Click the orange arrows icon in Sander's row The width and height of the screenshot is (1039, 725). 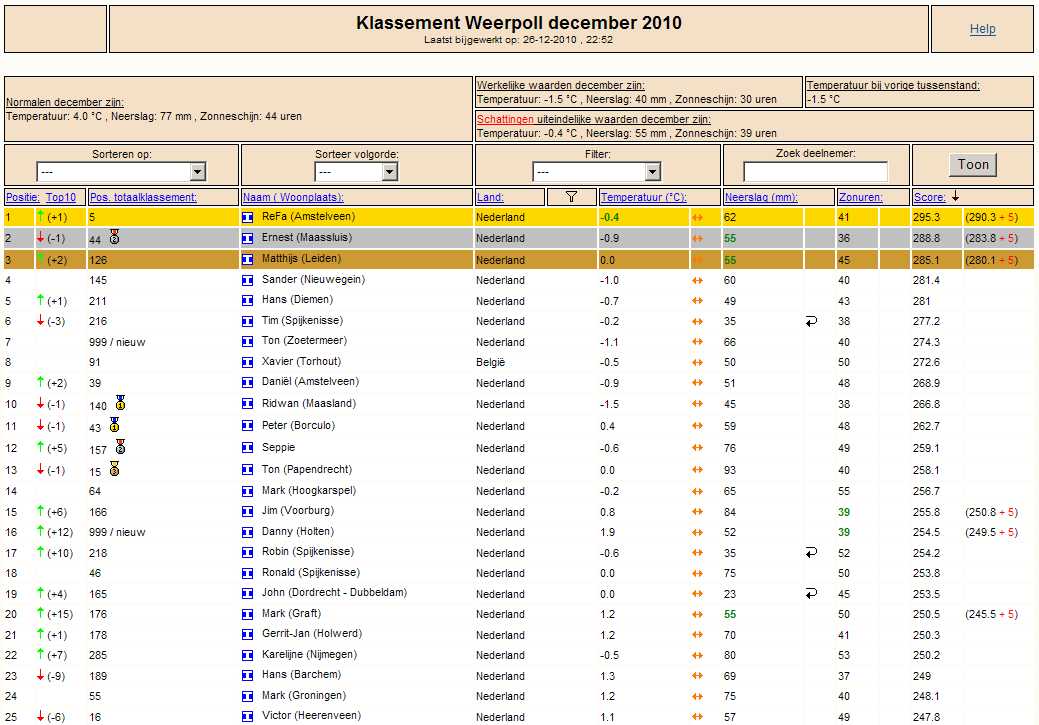[x=697, y=280]
